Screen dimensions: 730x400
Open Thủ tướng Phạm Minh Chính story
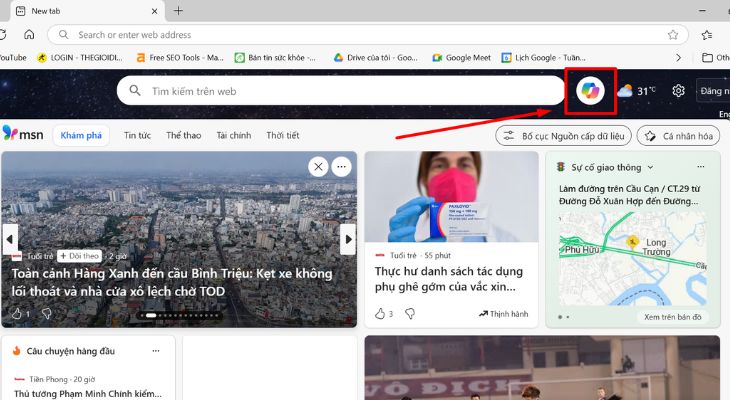[88, 393]
